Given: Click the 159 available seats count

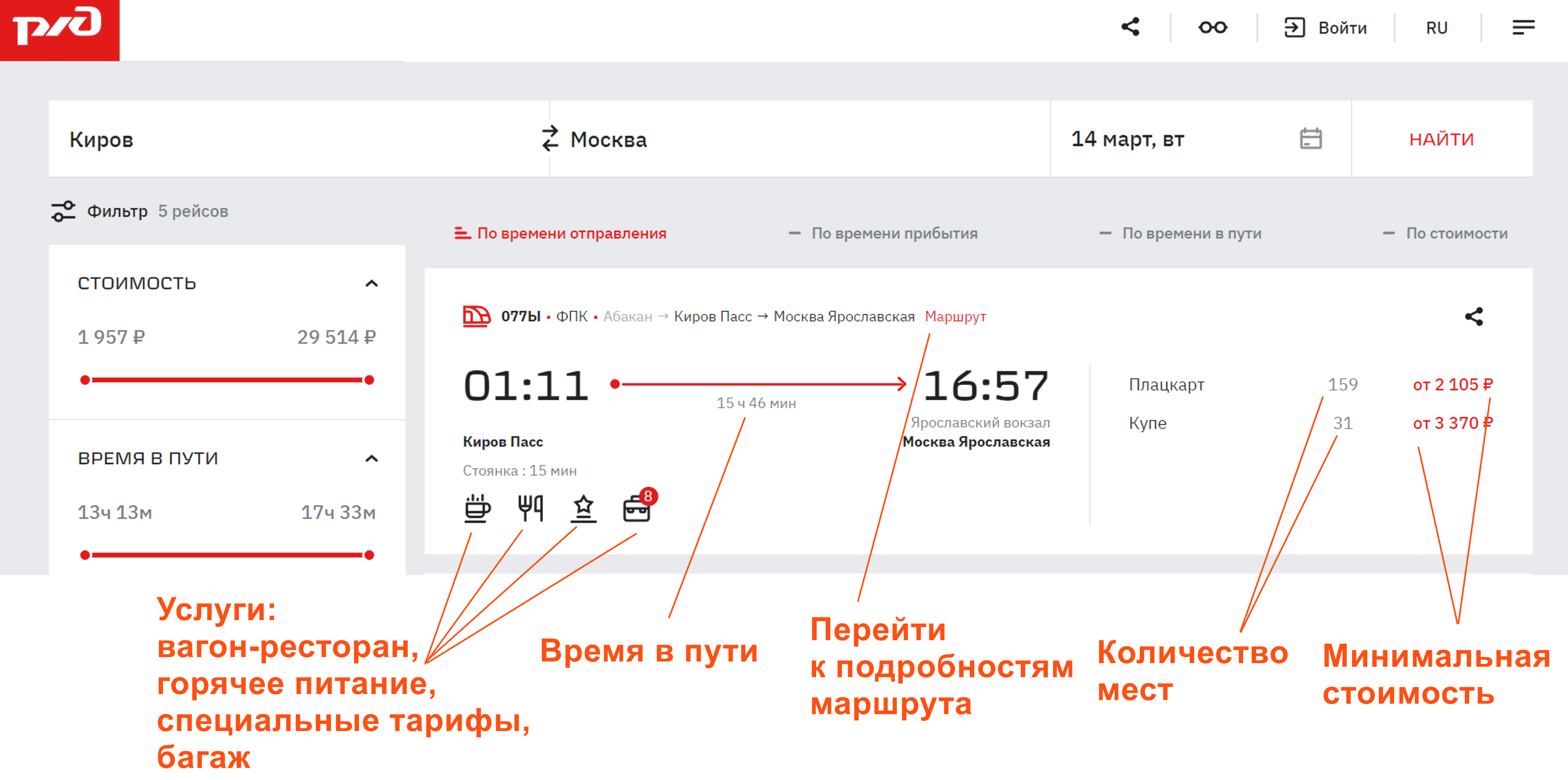Looking at the screenshot, I should (1343, 385).
